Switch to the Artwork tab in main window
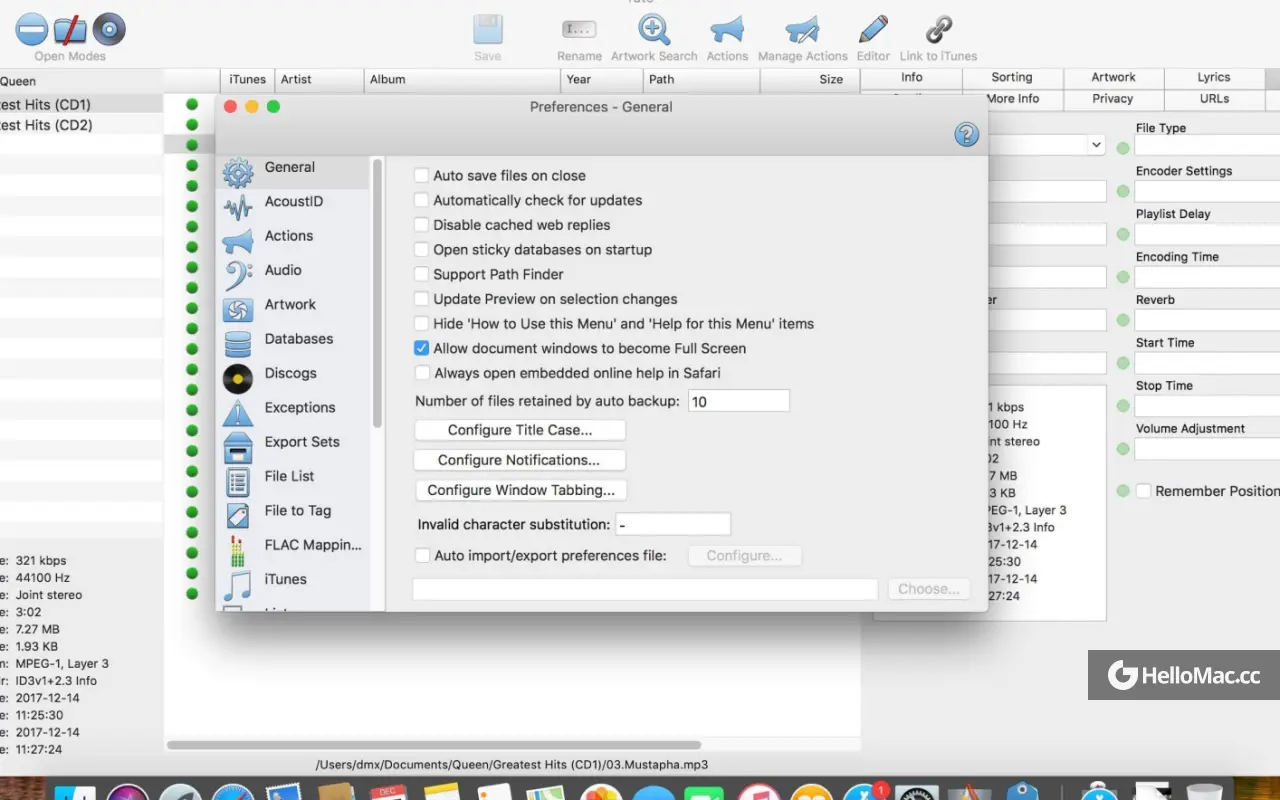1280x800 pixels. tap(1113, 77)
